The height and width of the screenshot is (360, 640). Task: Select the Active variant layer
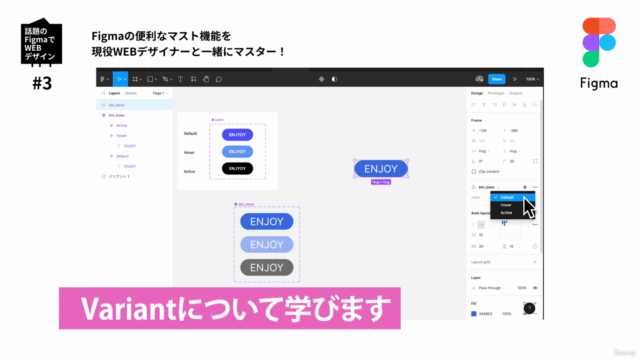(135, 125)
